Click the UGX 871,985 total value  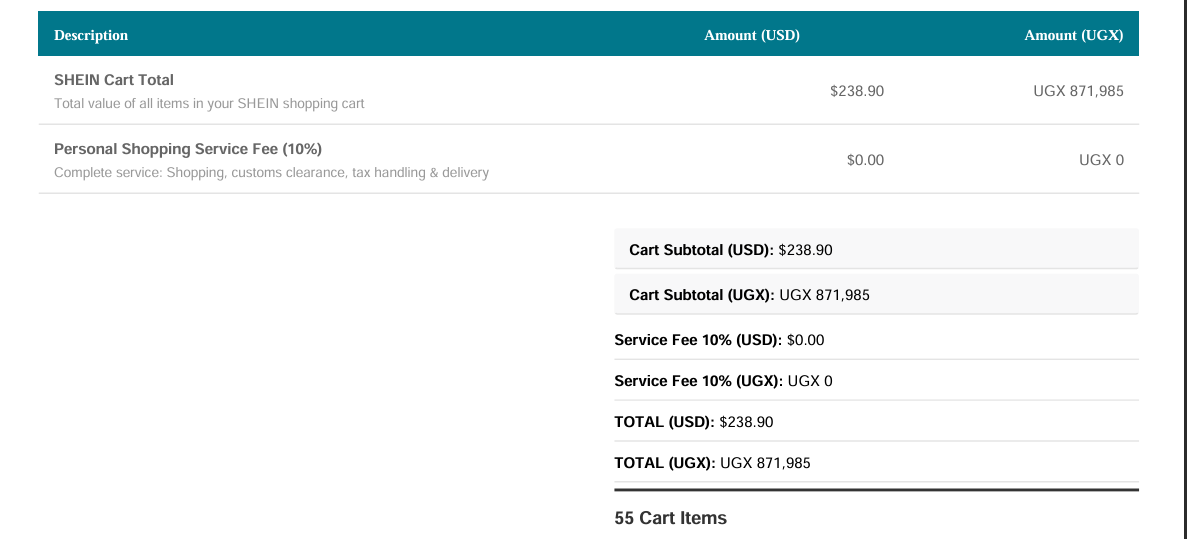pyautogui.click(x=765, y=463)
